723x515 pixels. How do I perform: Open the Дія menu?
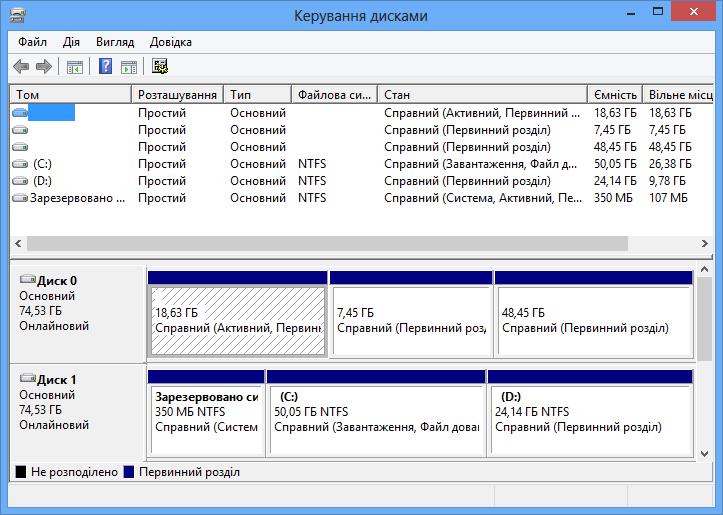pos(71,42)
